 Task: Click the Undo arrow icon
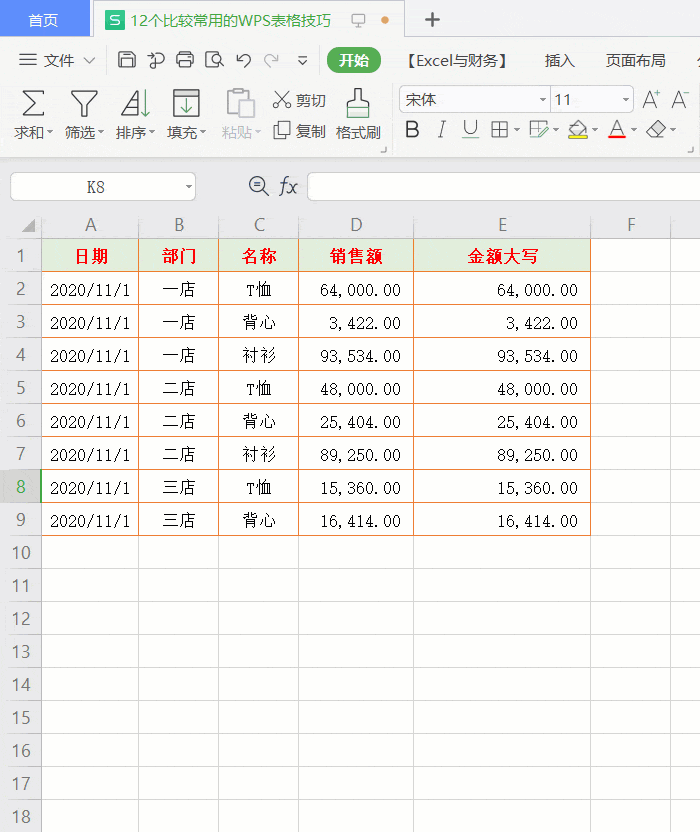point(243,60)
